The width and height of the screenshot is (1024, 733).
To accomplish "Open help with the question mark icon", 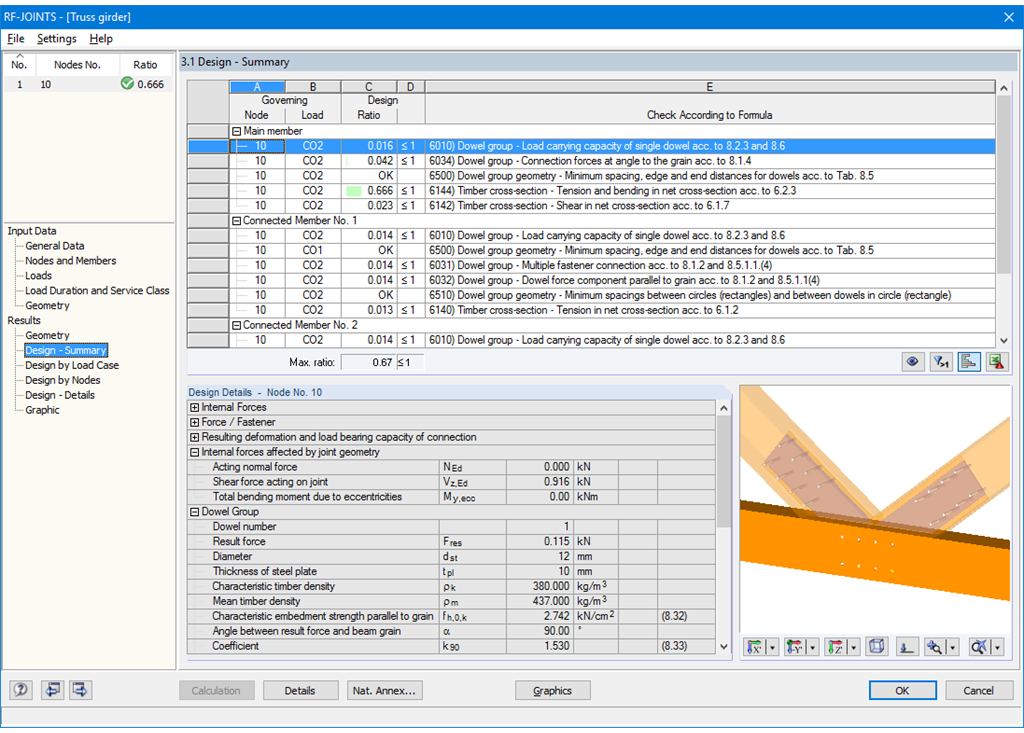I will (x=21, y=690).
